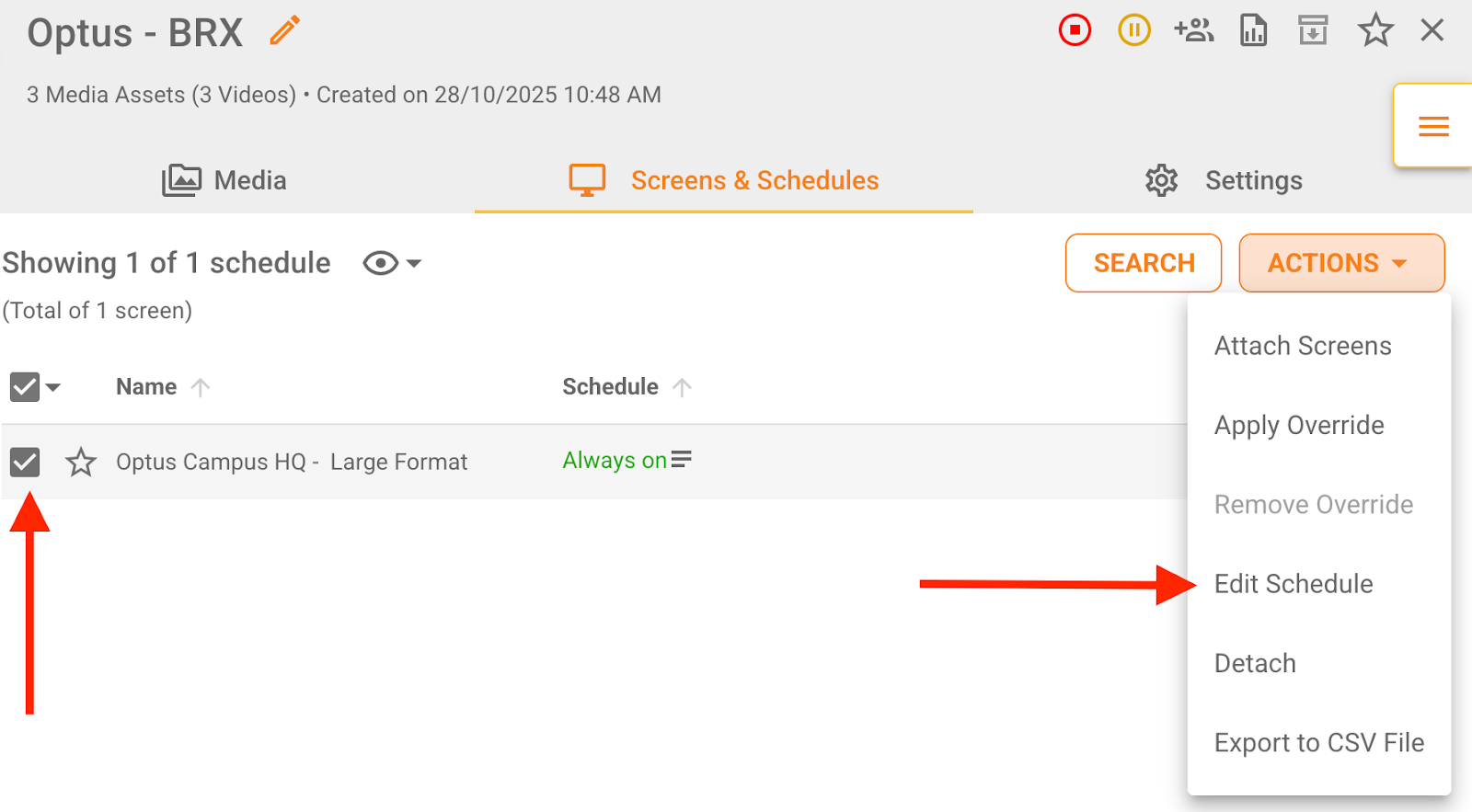Click the archive download box icon

click(1313, 30)
